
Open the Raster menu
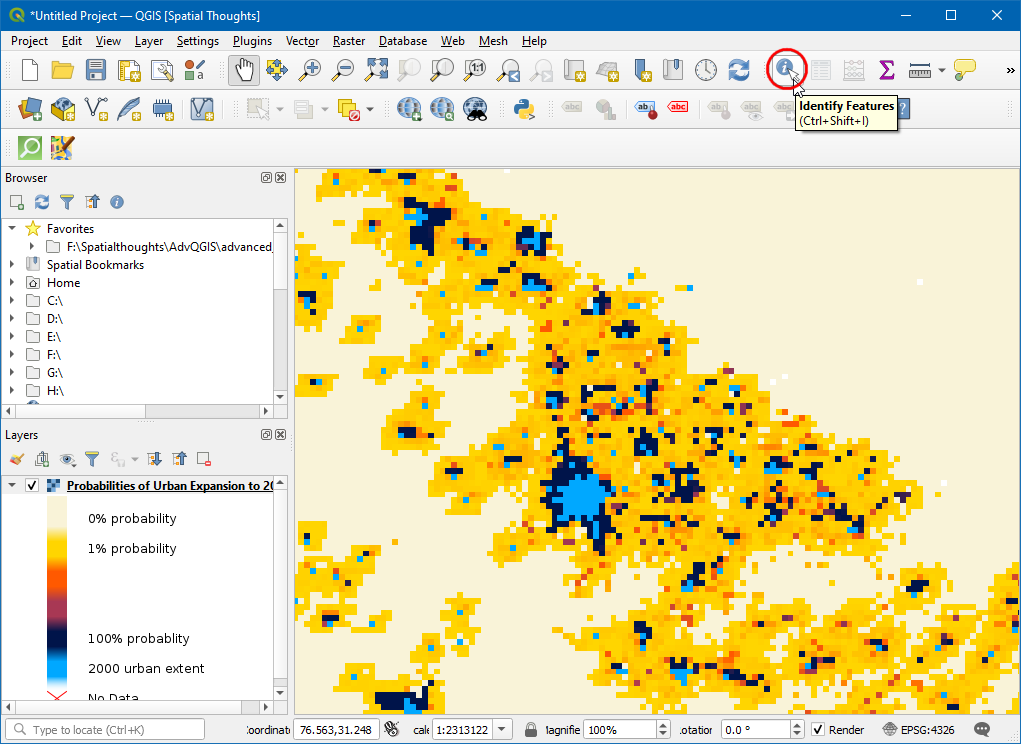pos(349,41)
